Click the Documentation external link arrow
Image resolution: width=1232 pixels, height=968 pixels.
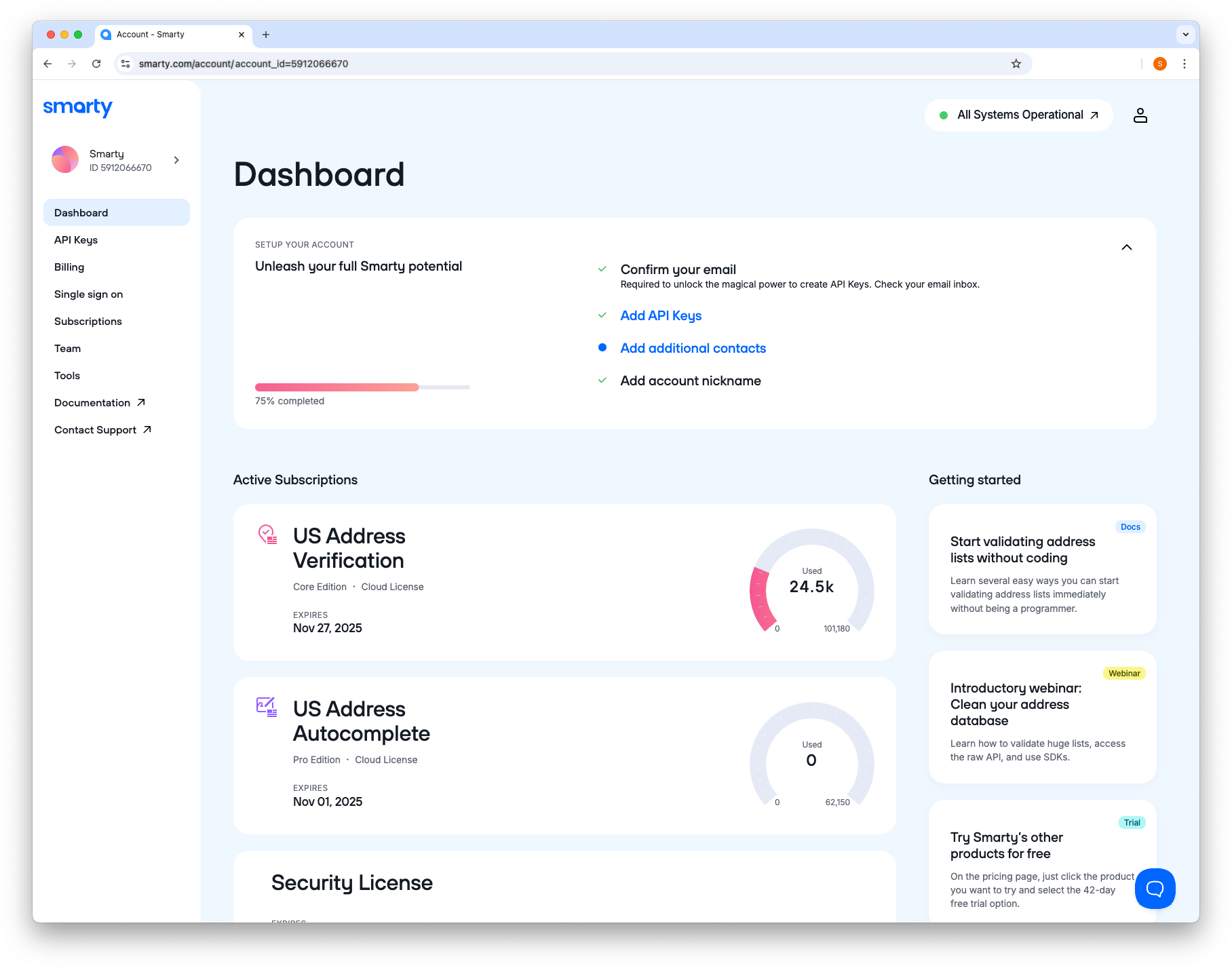pos(142,402)
